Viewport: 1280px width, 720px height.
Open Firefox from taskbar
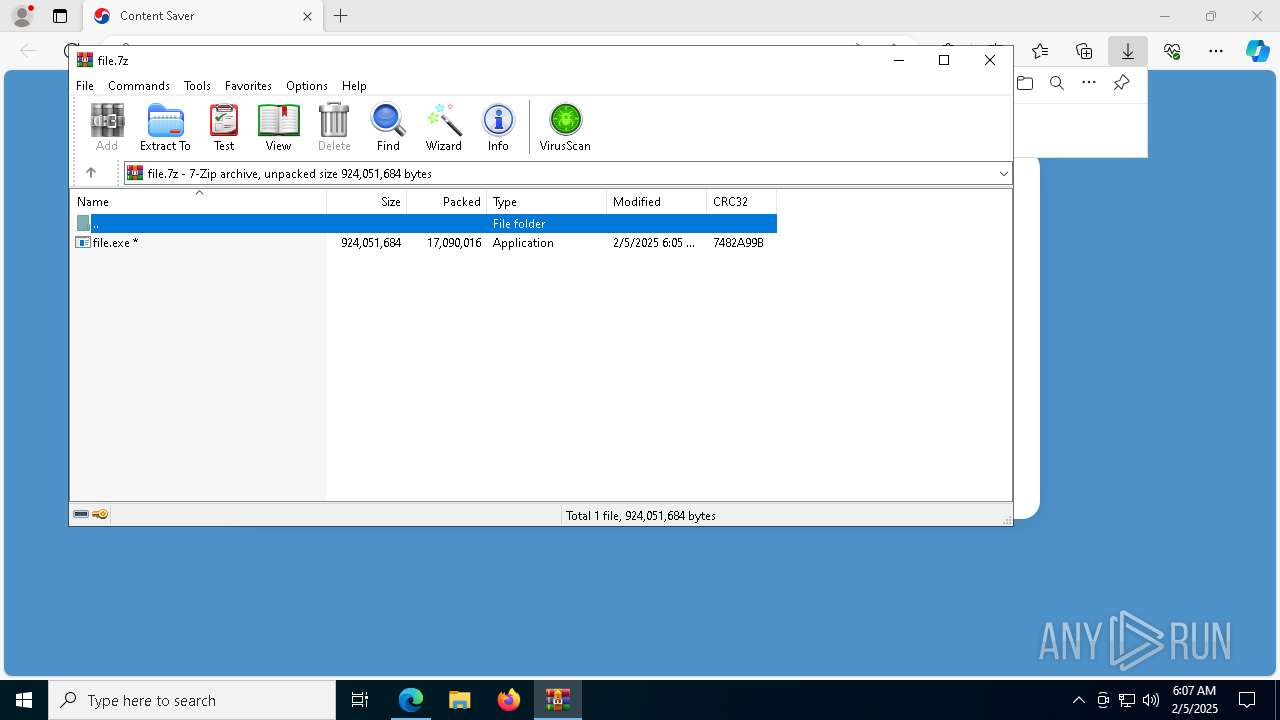tap(509, 700)
